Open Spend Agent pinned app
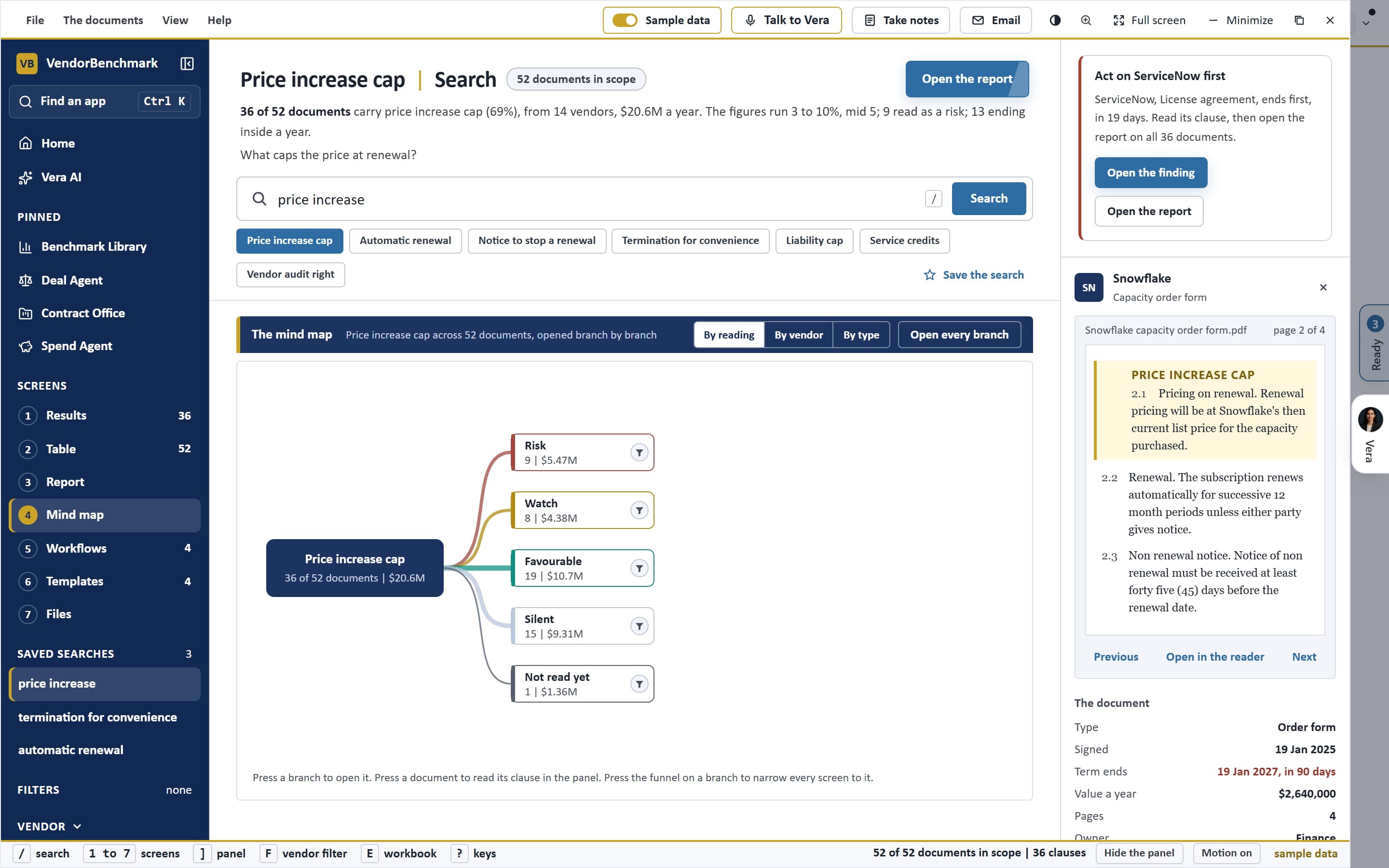 pyautogui.click(x=105, y=346)
